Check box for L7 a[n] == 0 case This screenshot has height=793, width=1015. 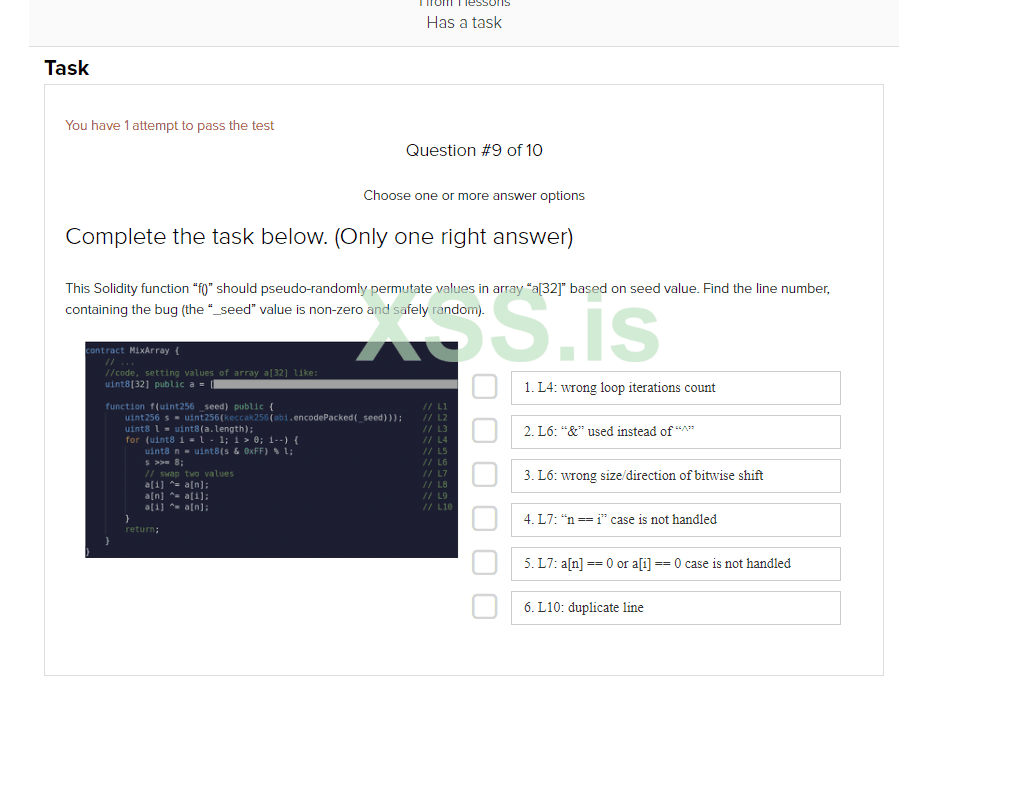(484, 563)
